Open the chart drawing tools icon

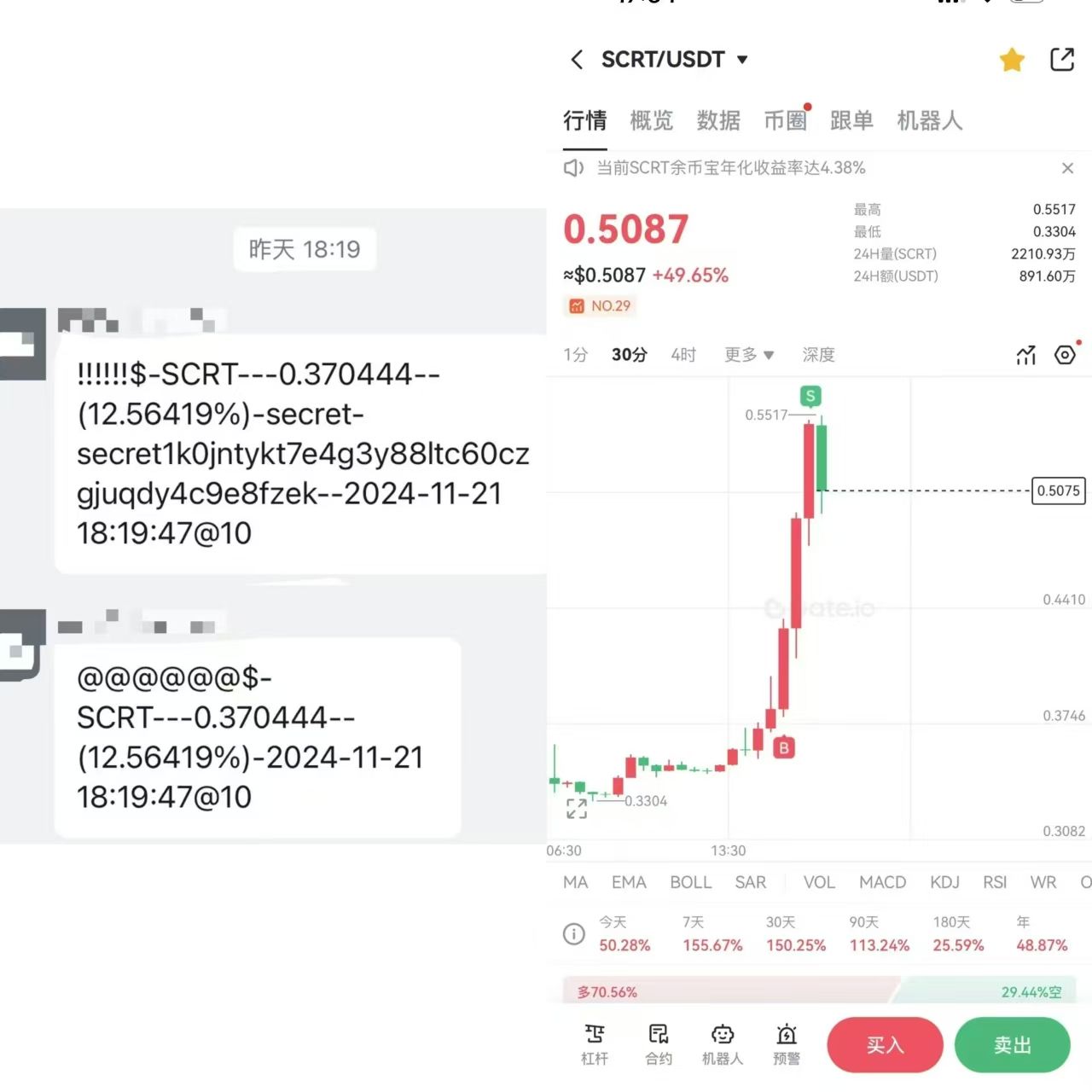(x=1025, y=355)
